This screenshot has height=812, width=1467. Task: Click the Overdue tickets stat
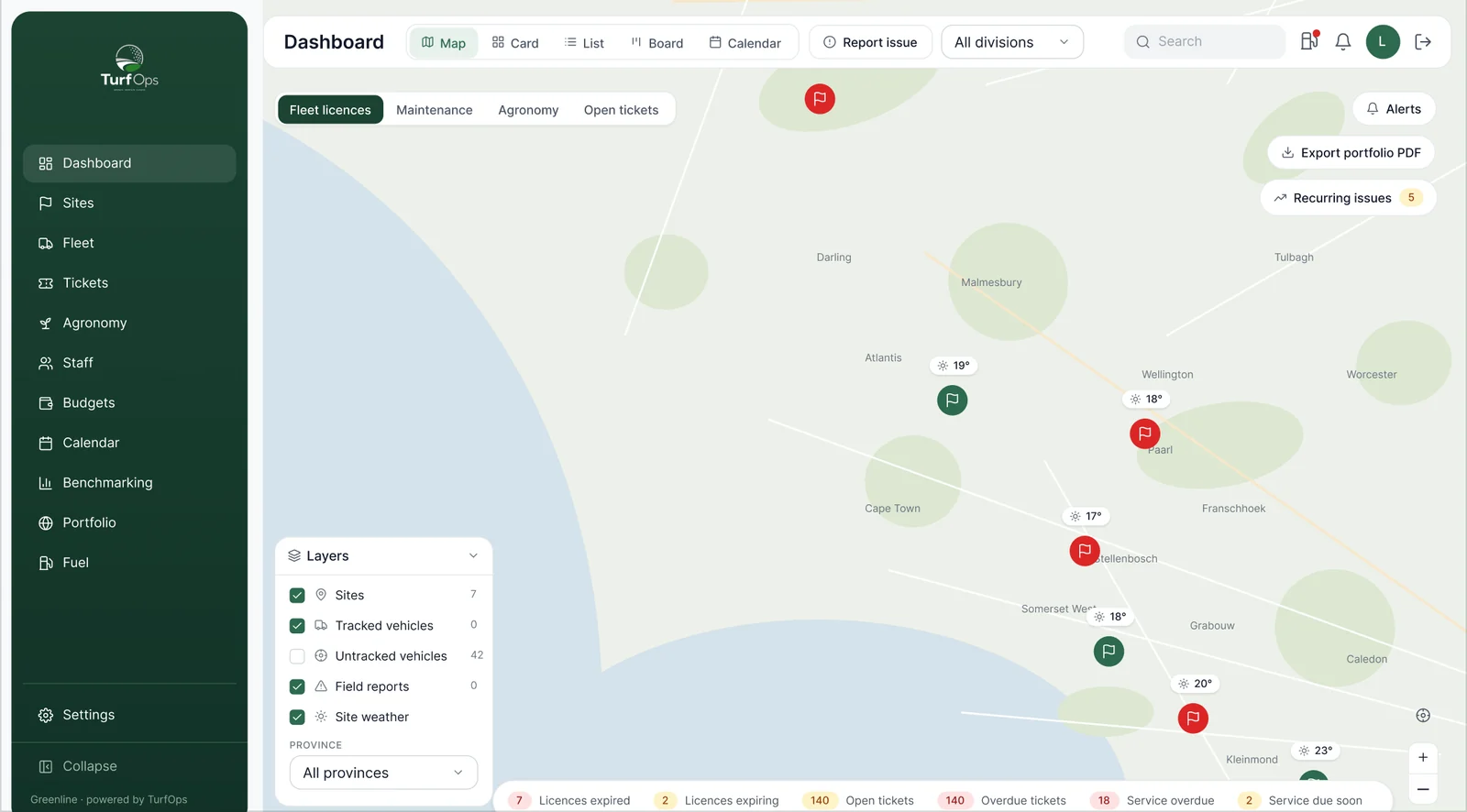(1002, 800)
